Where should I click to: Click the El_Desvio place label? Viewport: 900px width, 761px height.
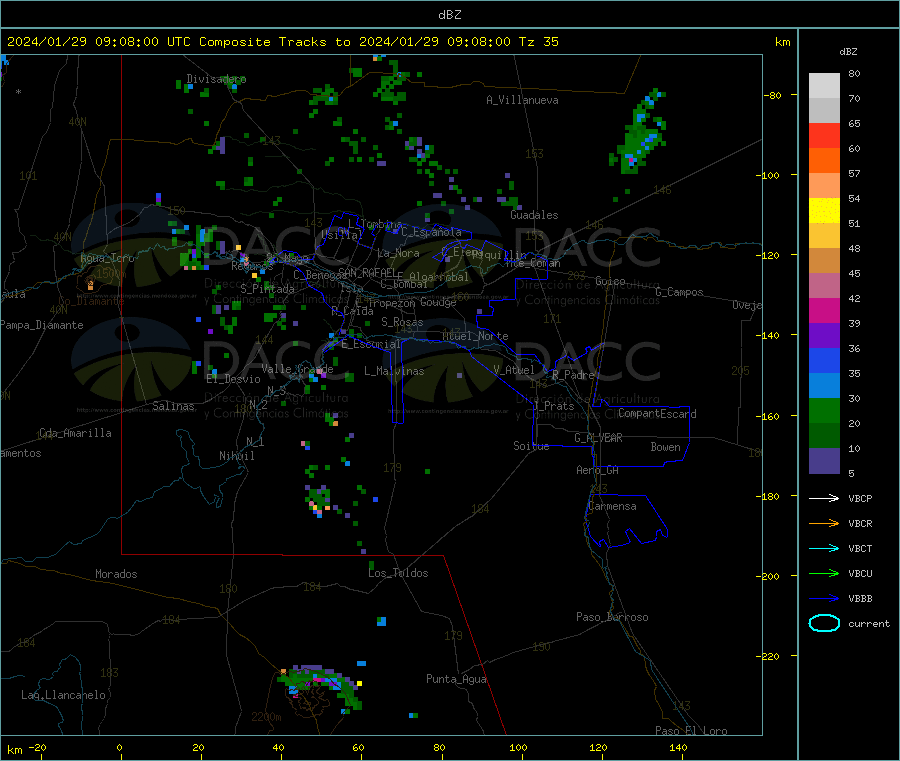click(233, 379)
